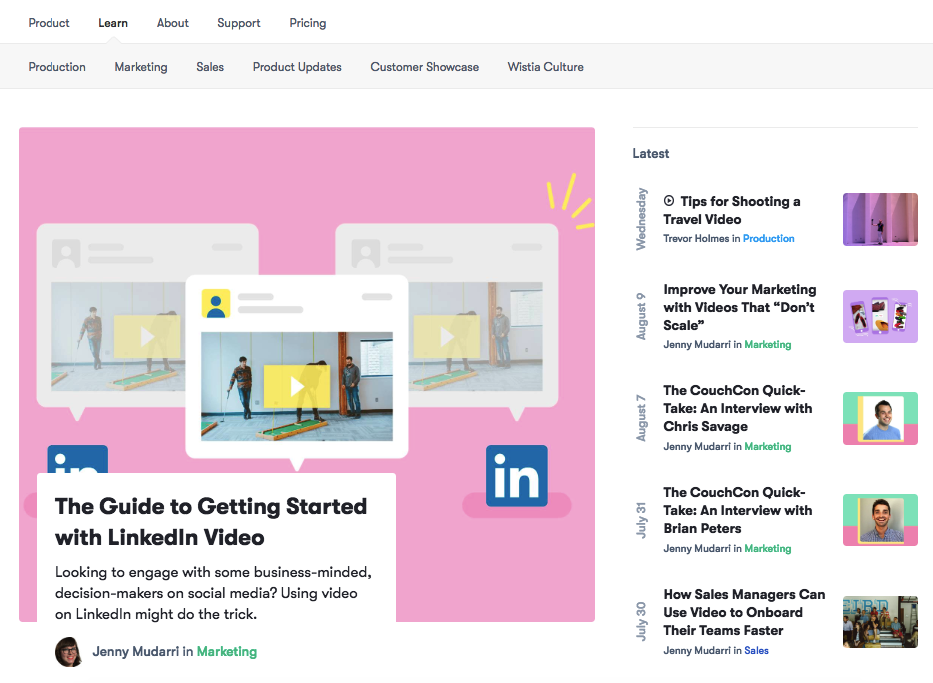This screenshot has height=683, width=933.
Task: Click the group photo thumbnail for Sales article
Action: click(880, 622)
